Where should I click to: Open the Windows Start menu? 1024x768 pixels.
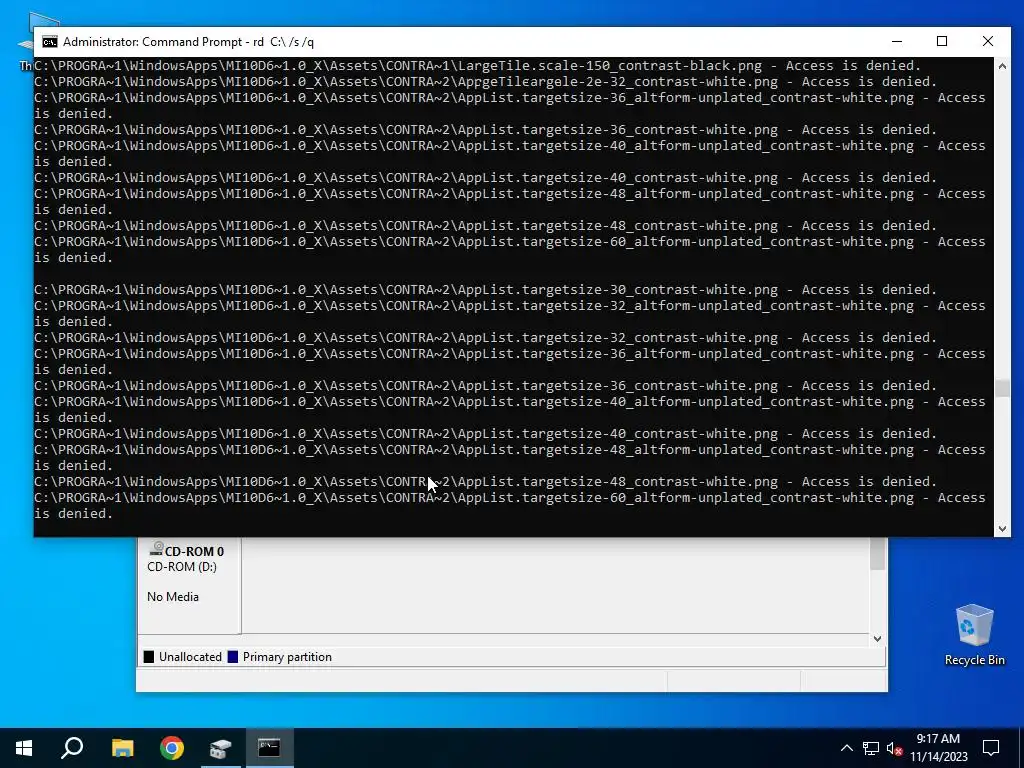pos(24,748)
